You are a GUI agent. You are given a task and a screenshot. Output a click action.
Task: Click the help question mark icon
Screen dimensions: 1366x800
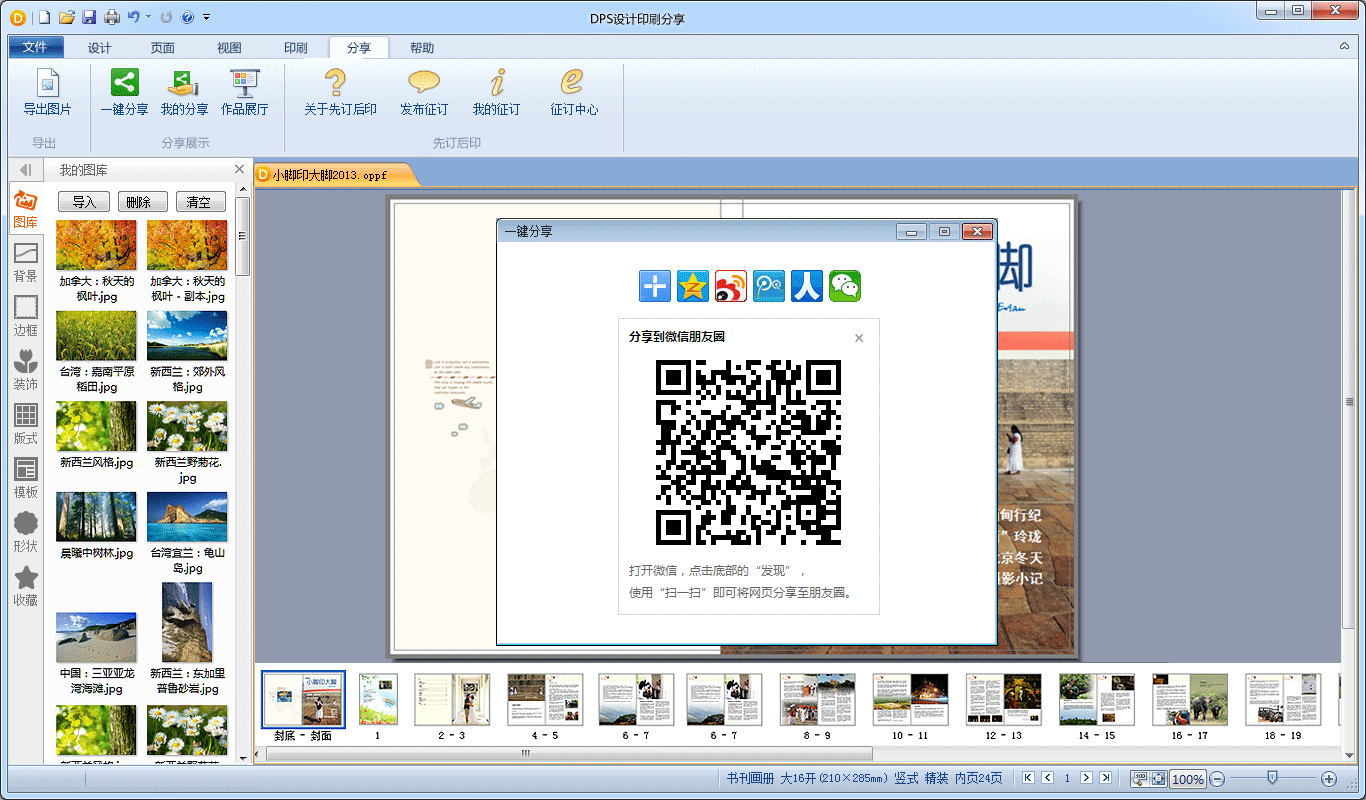tap(187, 17)
